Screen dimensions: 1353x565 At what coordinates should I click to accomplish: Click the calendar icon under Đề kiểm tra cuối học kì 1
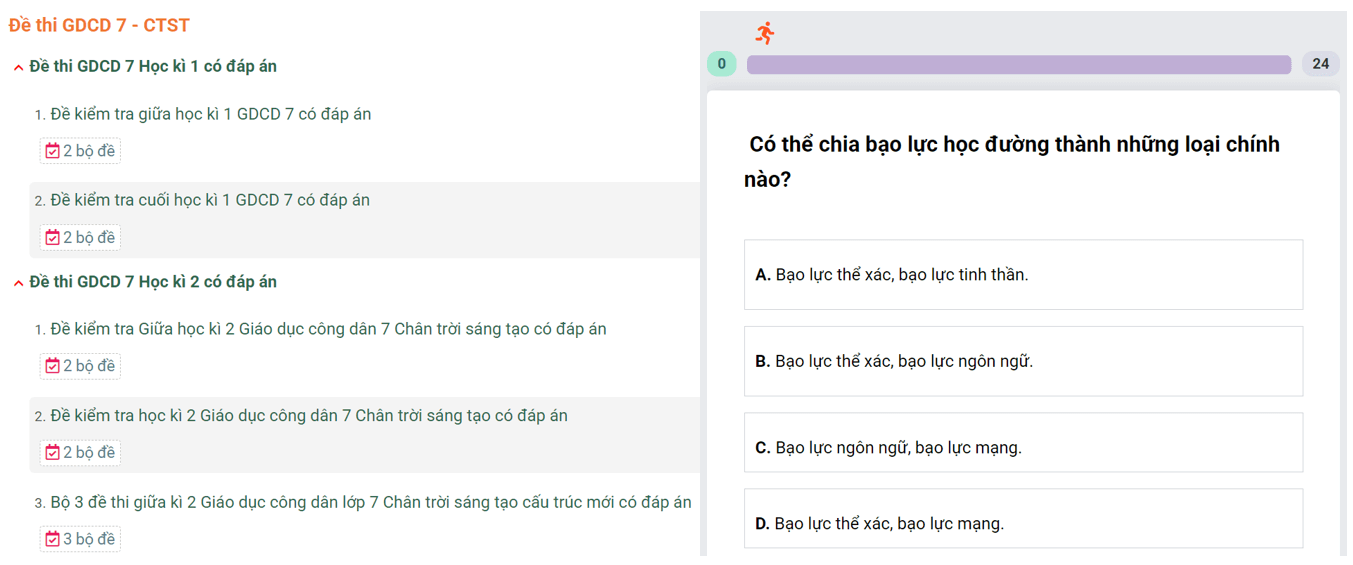(52, 237)
